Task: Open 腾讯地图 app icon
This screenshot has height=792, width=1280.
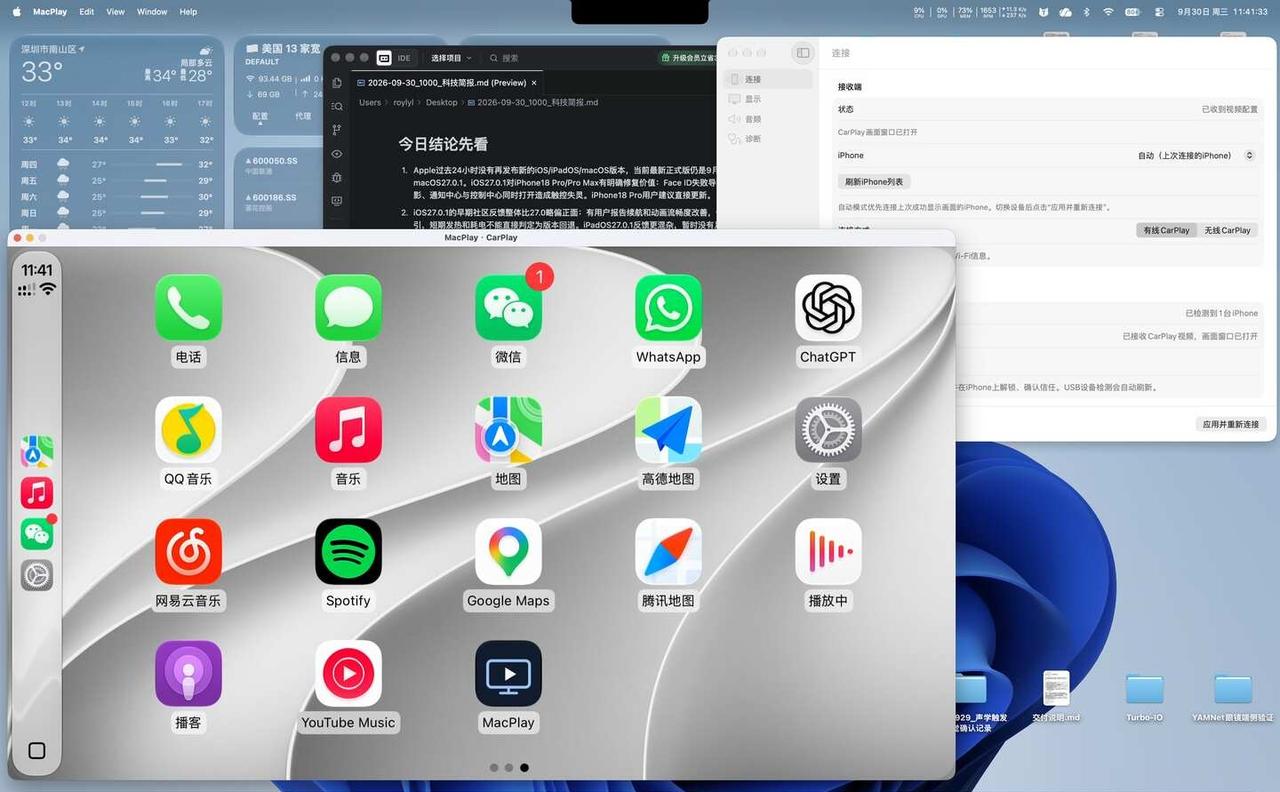Action: (668, 552)
